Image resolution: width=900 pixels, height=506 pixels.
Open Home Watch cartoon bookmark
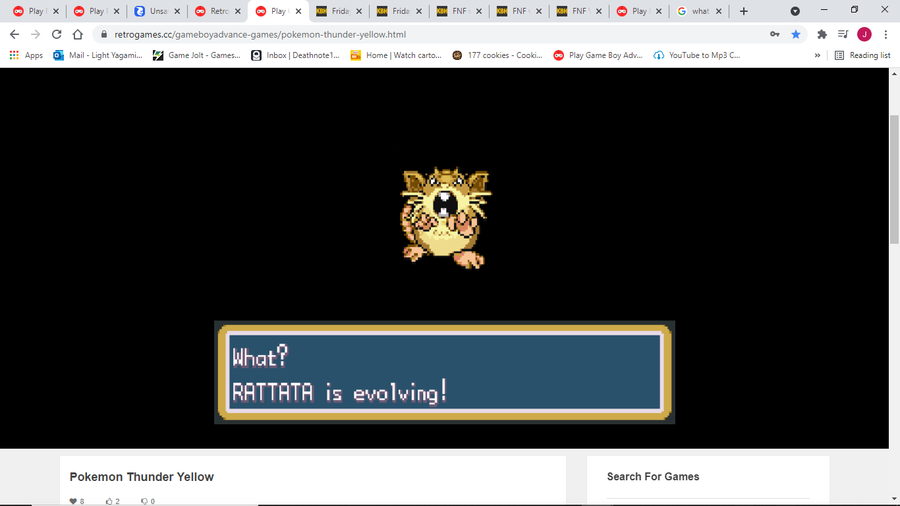396,55
